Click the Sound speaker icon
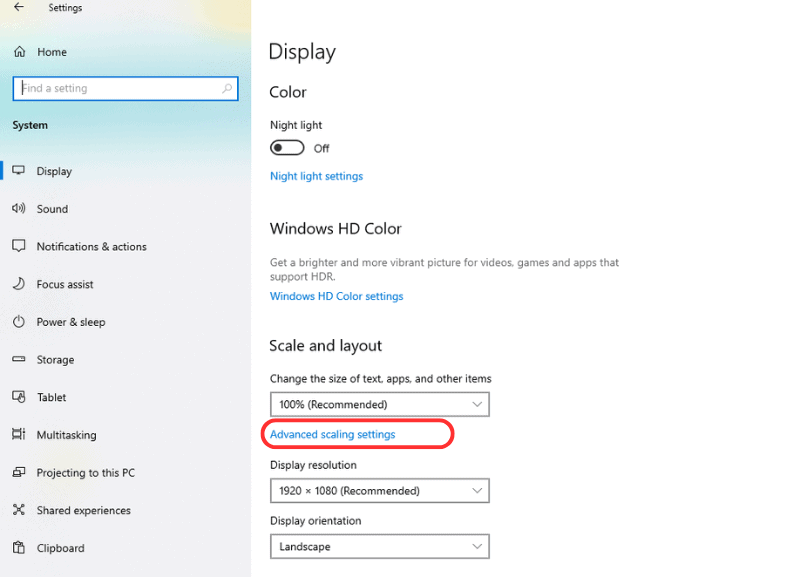 (18, 209)
